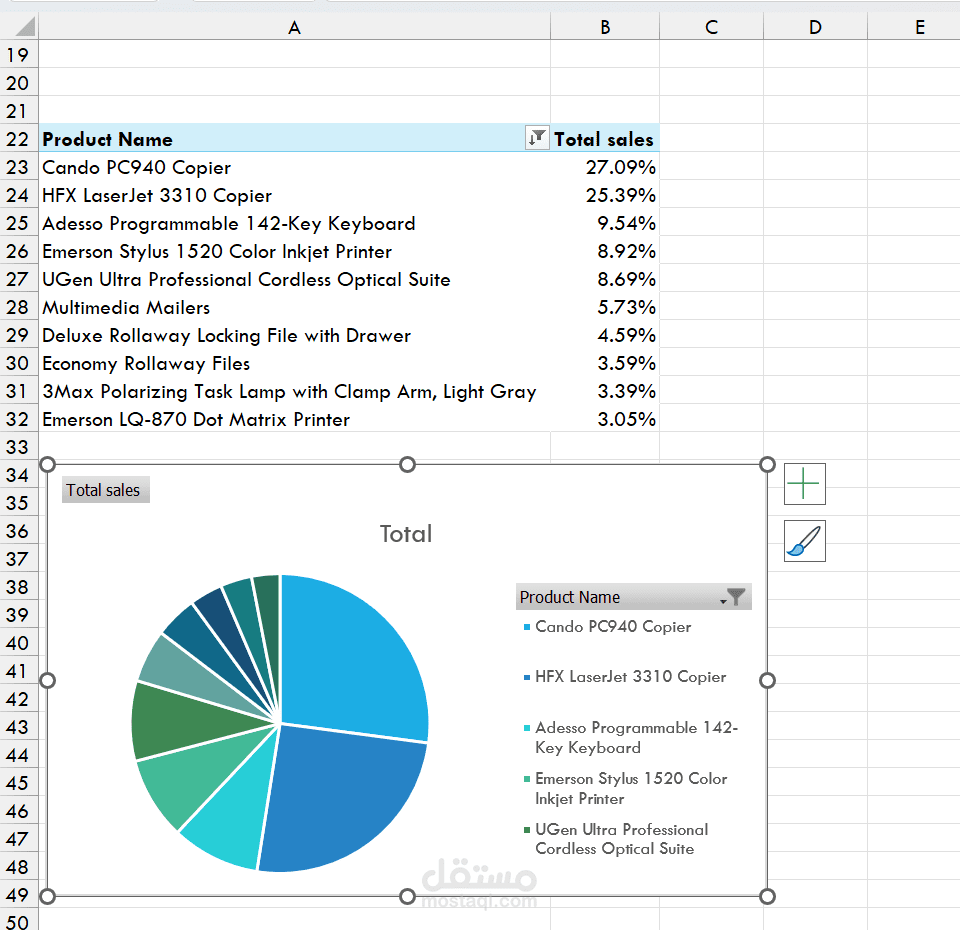Screen dimensions: 960x930
Task: Click legend entry HFX LaserJet 3310 Copier
Action: [631, 677]
